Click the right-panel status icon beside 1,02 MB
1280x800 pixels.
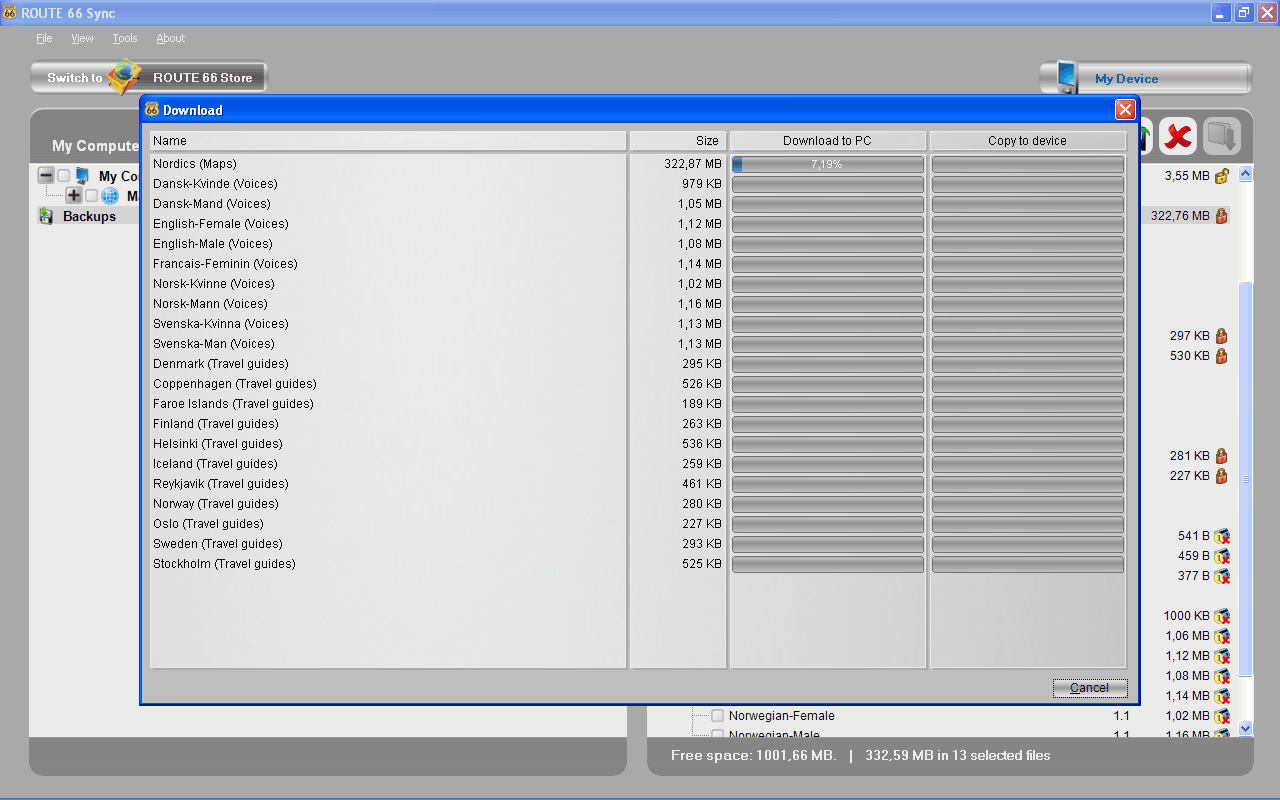(x=1222, y=716)
